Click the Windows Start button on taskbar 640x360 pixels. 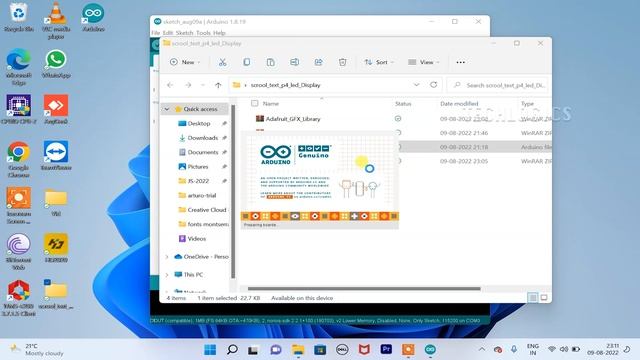(210, 349)
